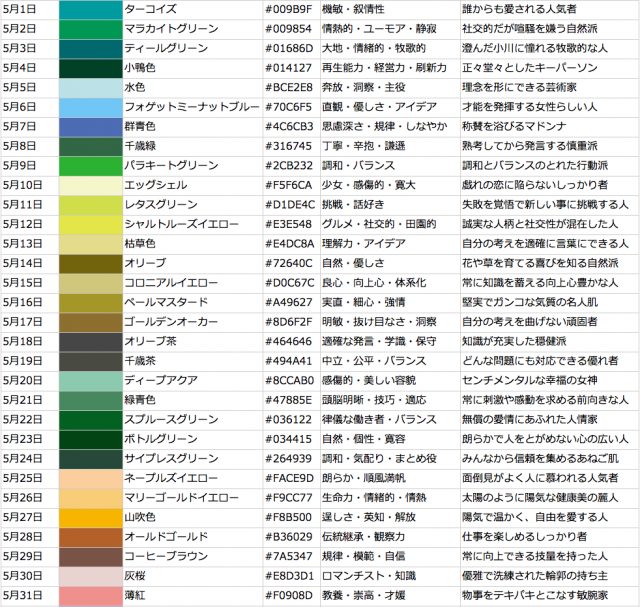640x607 pixels.
Task: Select the dark ボトルグリーン color swatch
Action: click(90, 439)
